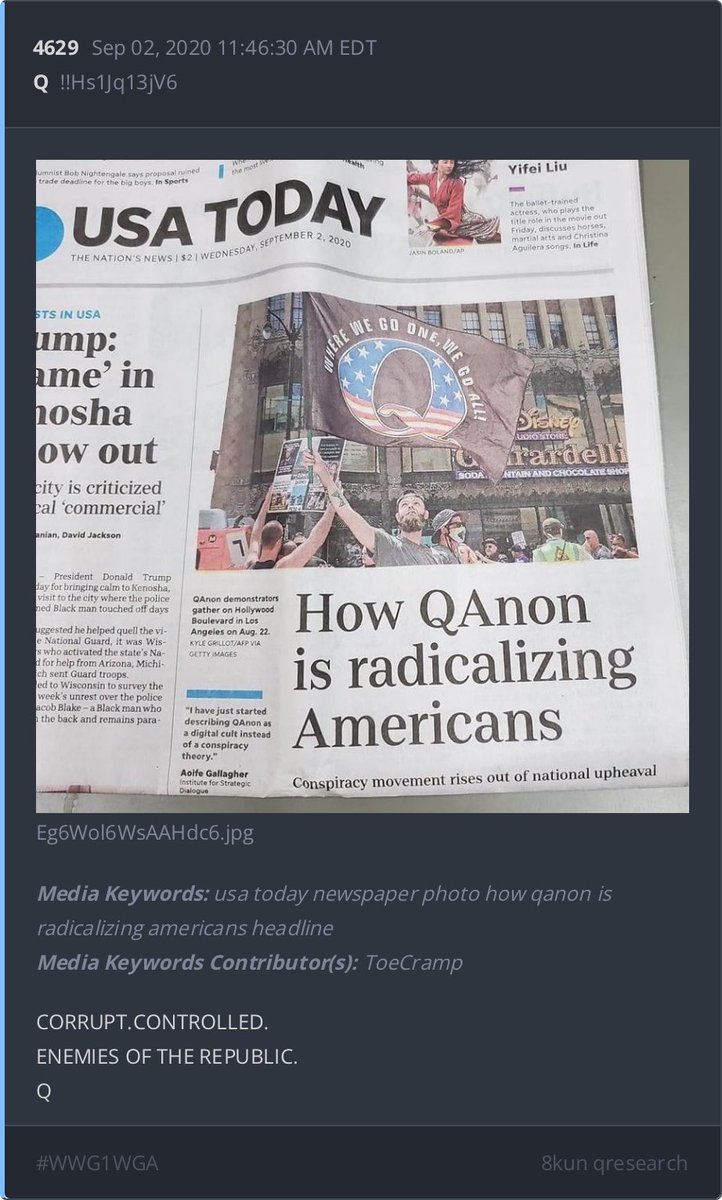Click post number 4629

[x=57, y=48]
